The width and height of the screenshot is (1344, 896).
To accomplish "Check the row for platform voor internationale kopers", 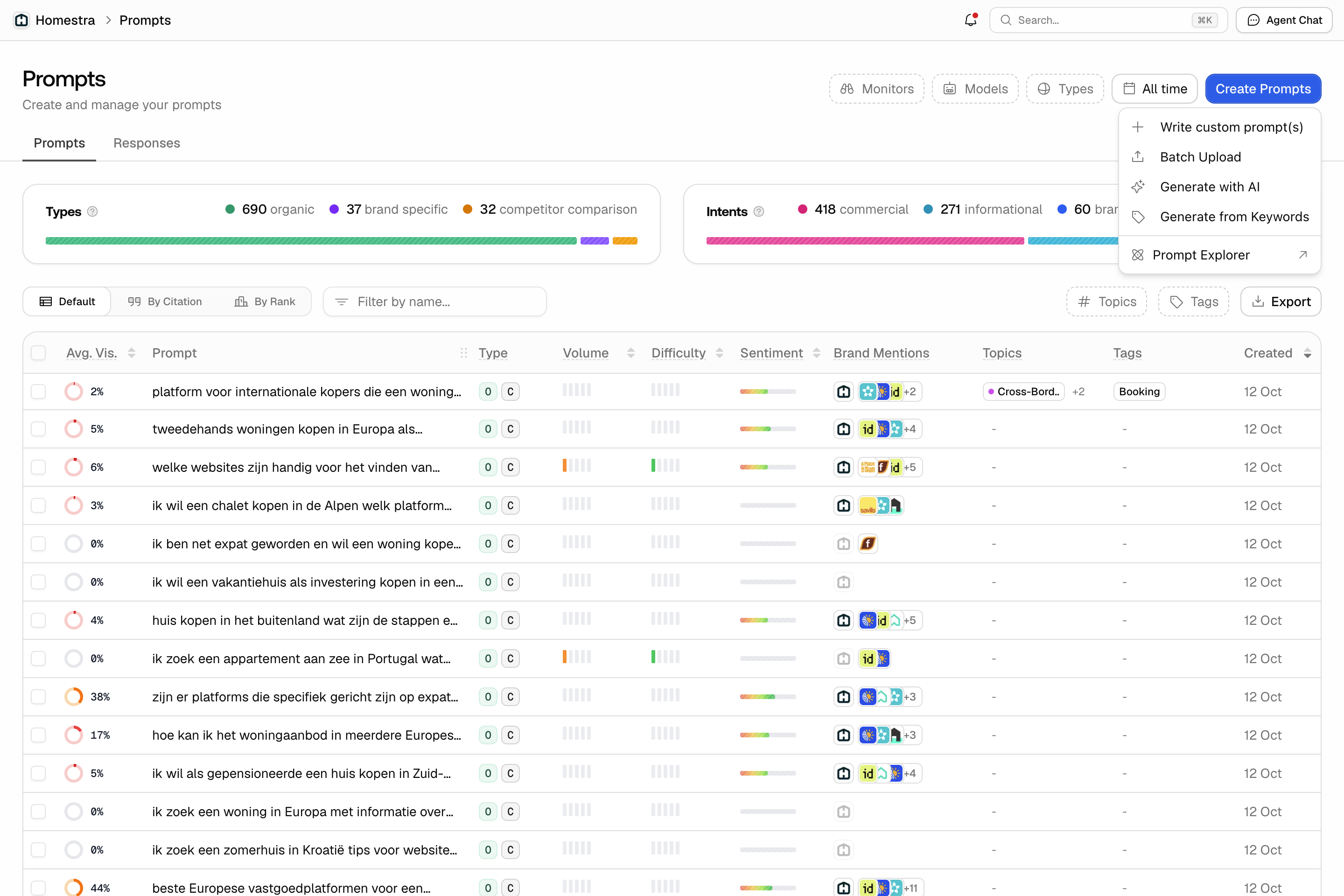I will coord(38,392).
